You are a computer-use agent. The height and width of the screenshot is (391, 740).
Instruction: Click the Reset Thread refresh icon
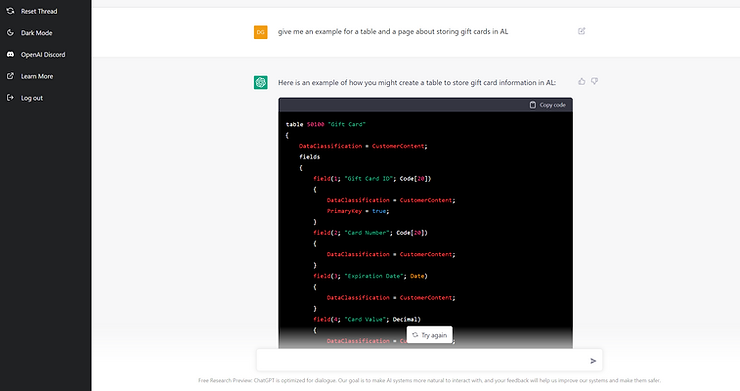point(10,11)
